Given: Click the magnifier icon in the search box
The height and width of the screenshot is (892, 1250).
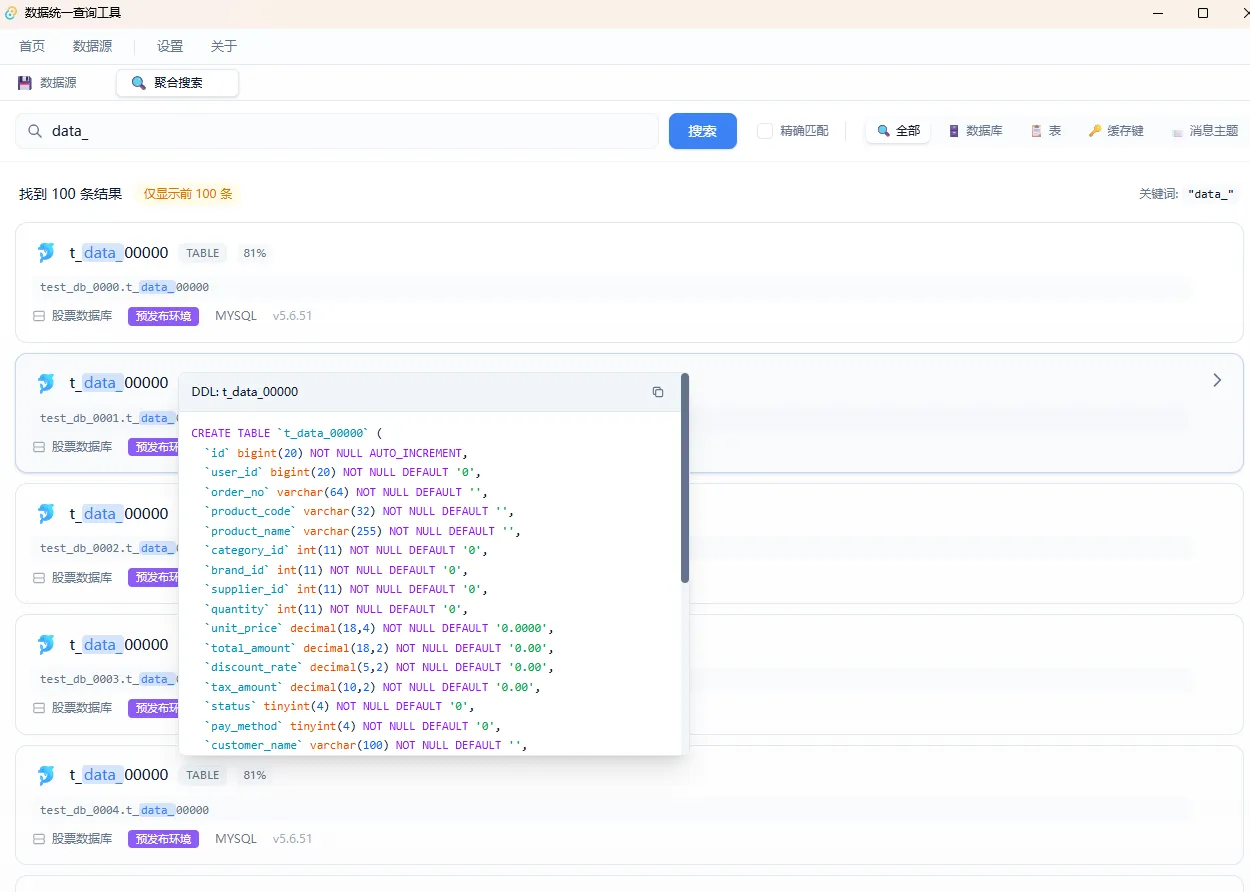Looking at the screenshot, I should 34,131.
